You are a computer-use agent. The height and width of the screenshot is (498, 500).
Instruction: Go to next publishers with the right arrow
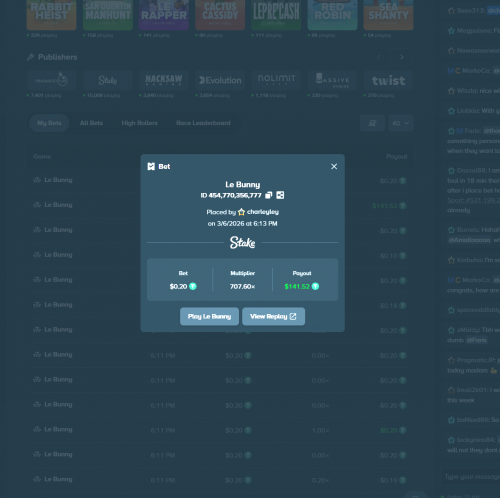tap(402, 57)
